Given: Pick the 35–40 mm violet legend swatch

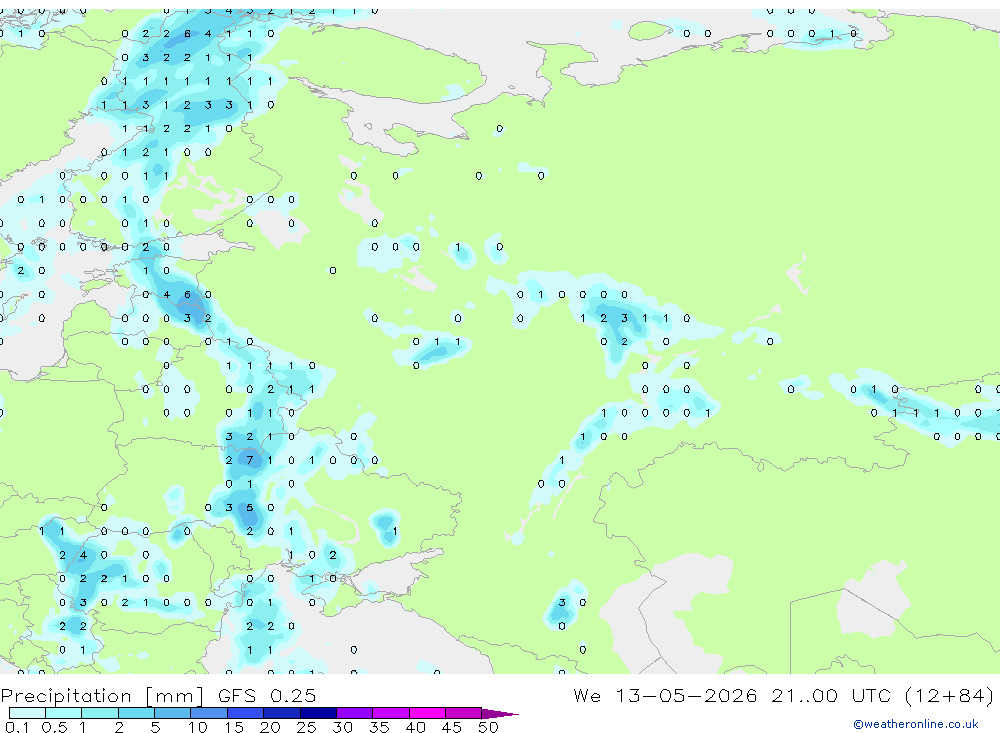Looking at the screenshot, I should (x=391, y=713).
